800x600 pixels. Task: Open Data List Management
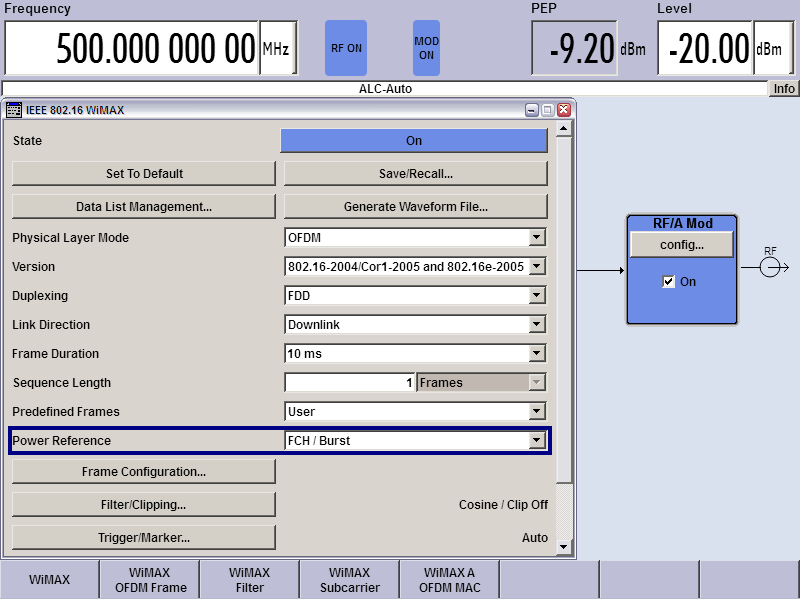click(x=144, y=207)
